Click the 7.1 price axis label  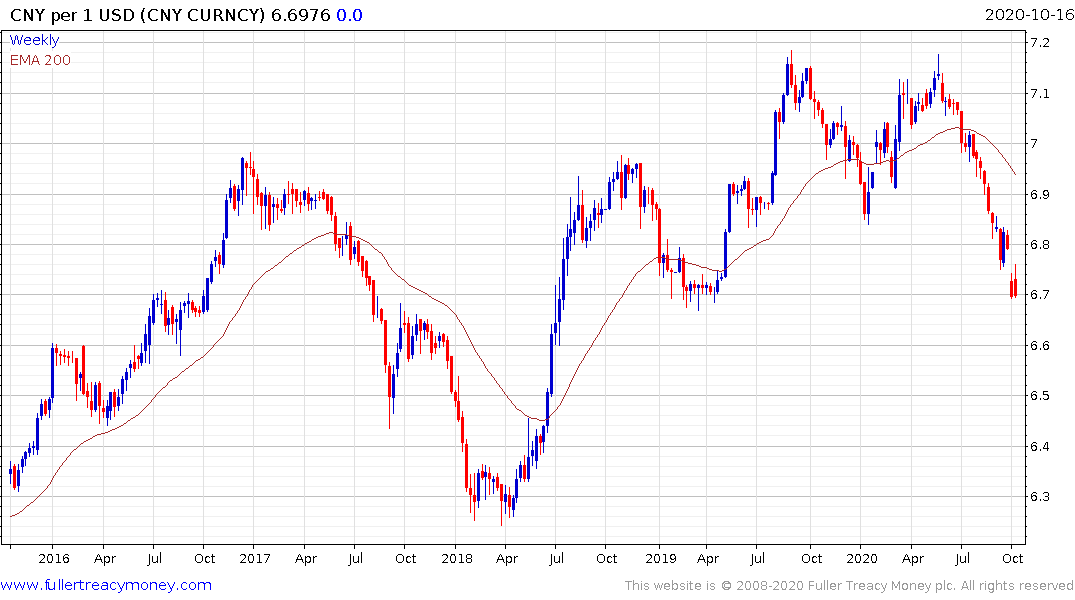[1040, 93]
